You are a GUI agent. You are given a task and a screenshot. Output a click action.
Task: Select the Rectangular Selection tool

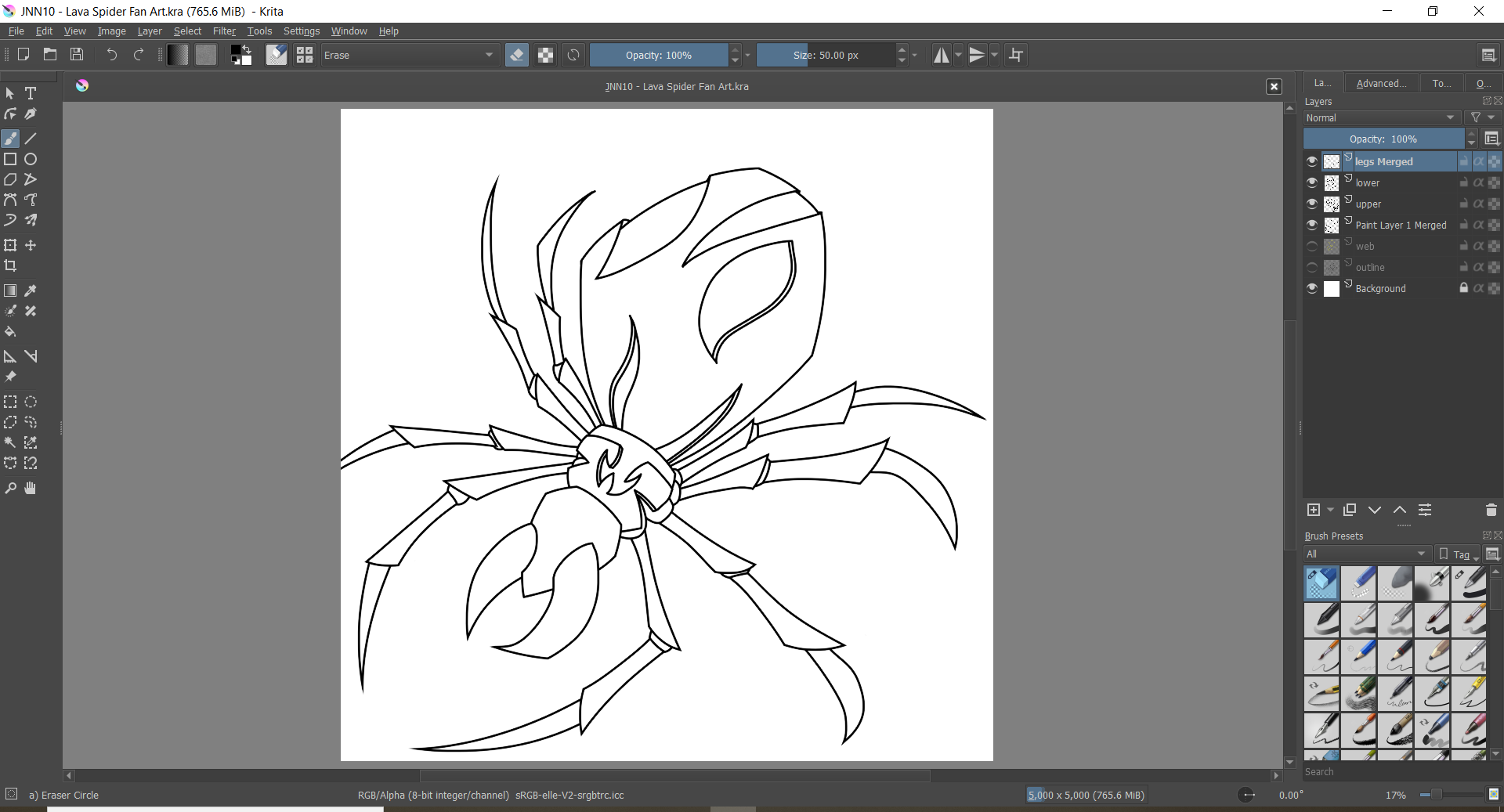[10, 402]
